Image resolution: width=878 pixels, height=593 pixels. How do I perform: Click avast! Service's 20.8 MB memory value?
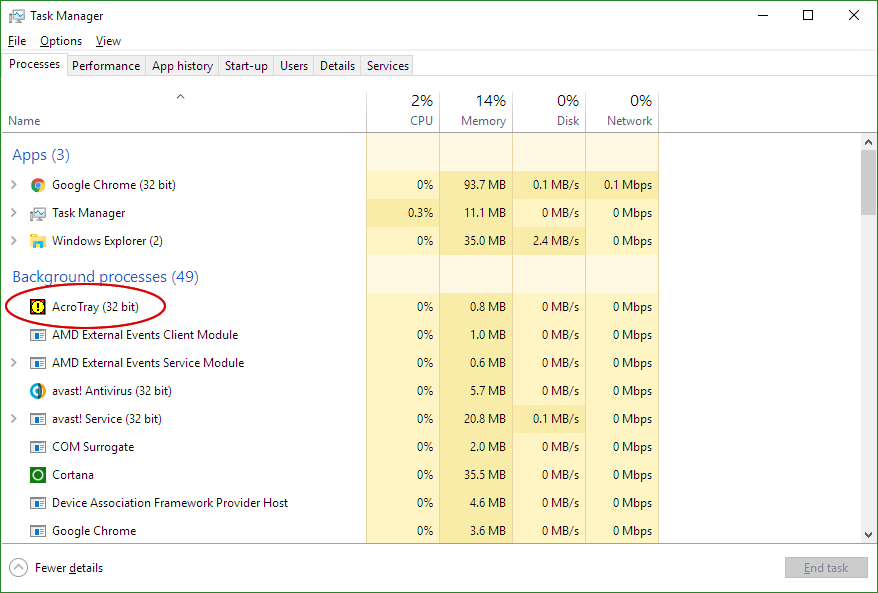click(484, 419)
